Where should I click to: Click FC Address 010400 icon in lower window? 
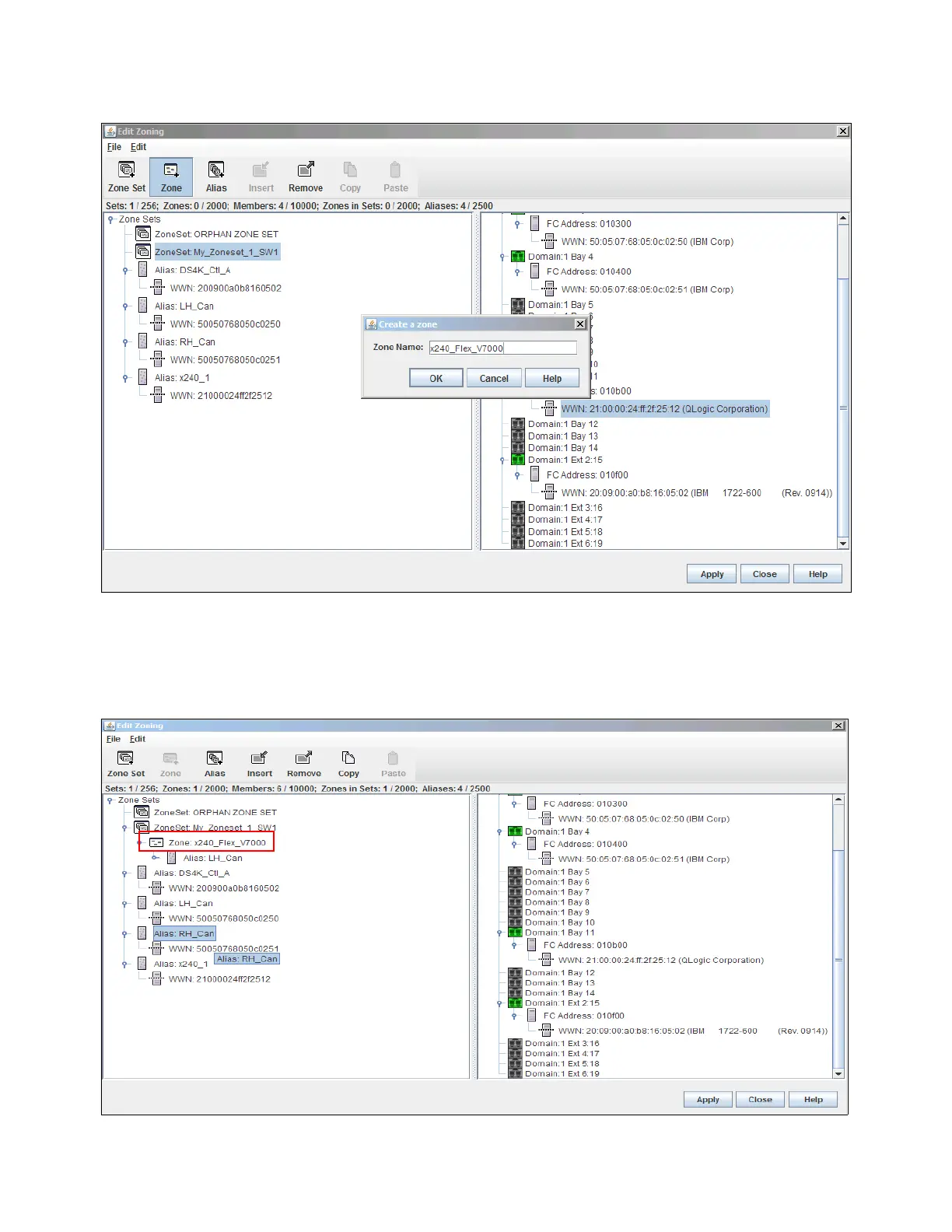coord(532,843)
